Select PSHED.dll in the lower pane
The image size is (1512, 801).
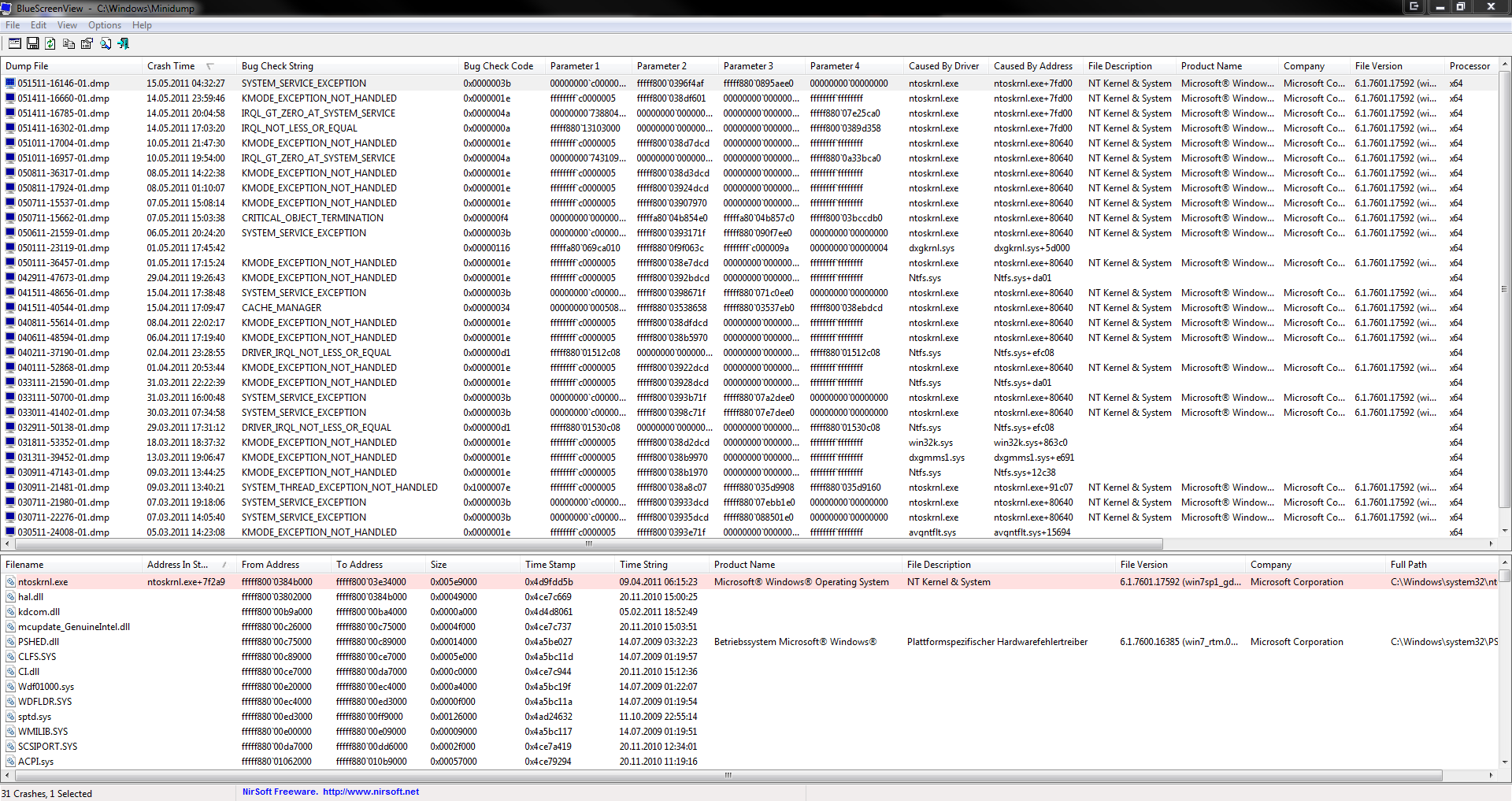tap(749, 642)
